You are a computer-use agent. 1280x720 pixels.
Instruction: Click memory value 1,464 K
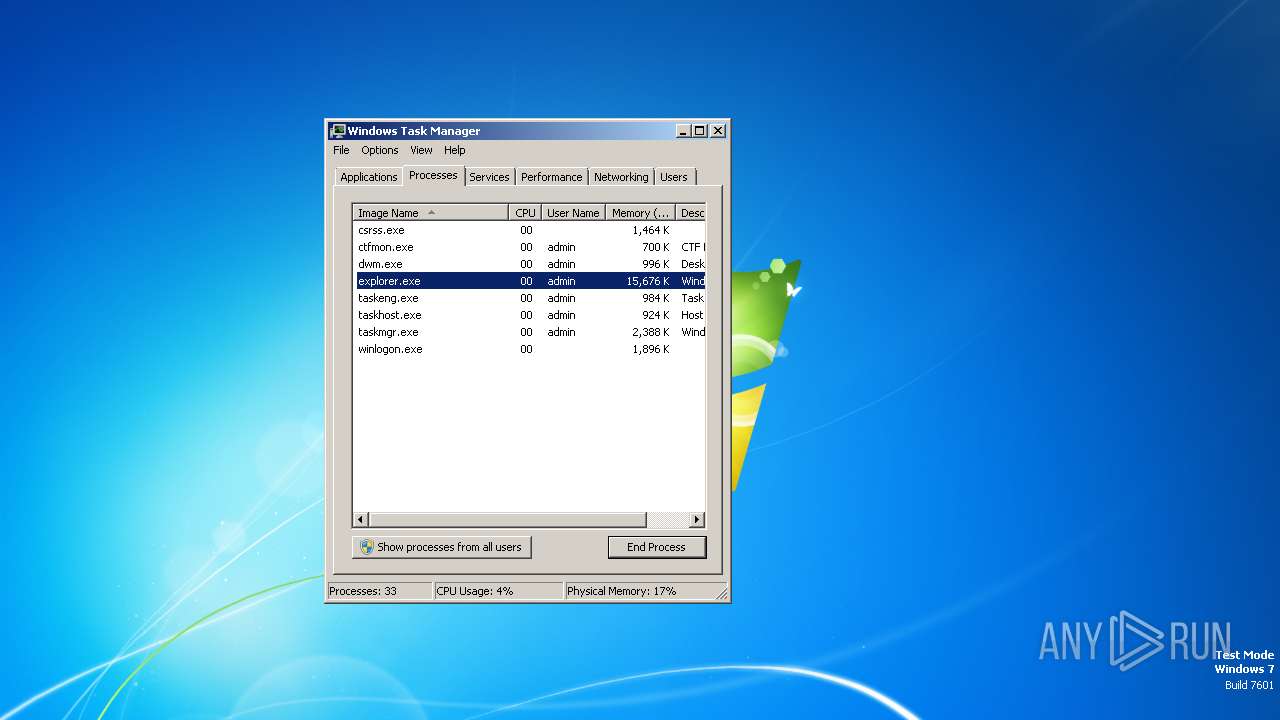pyautogui.click(x=651, y=230)
